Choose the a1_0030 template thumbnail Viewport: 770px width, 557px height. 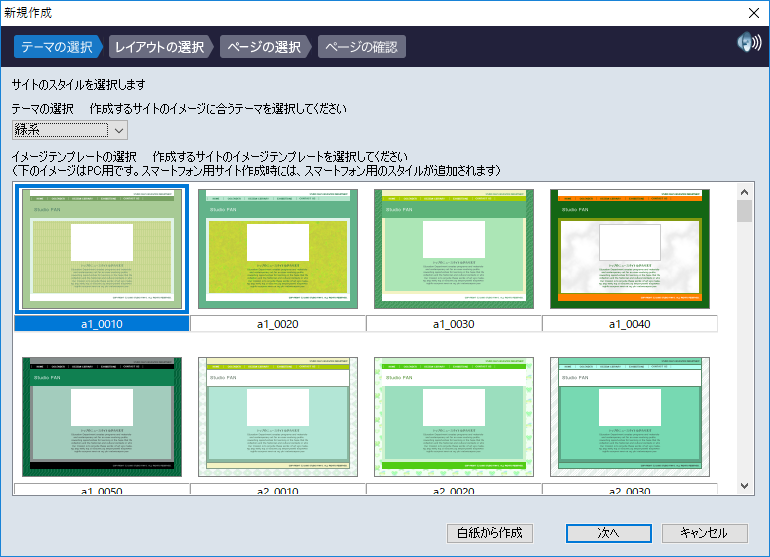[x=453, y=248]
